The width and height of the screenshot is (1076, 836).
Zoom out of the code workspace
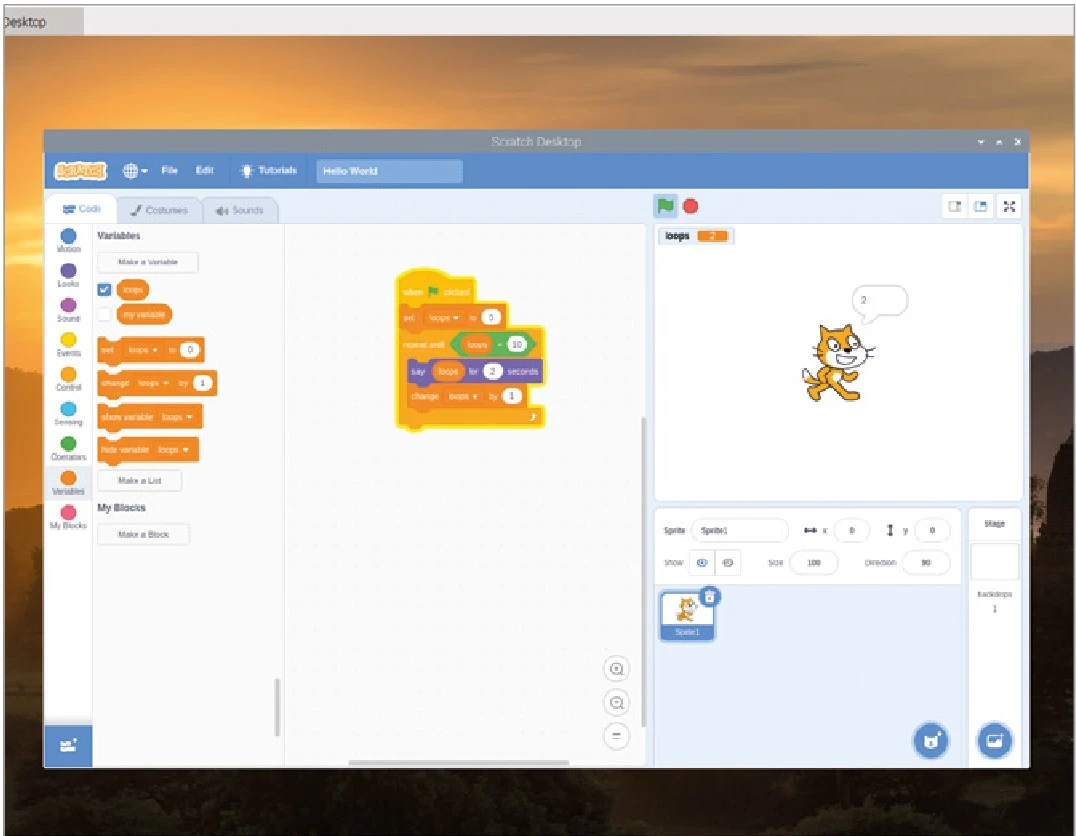coord(617,704)
